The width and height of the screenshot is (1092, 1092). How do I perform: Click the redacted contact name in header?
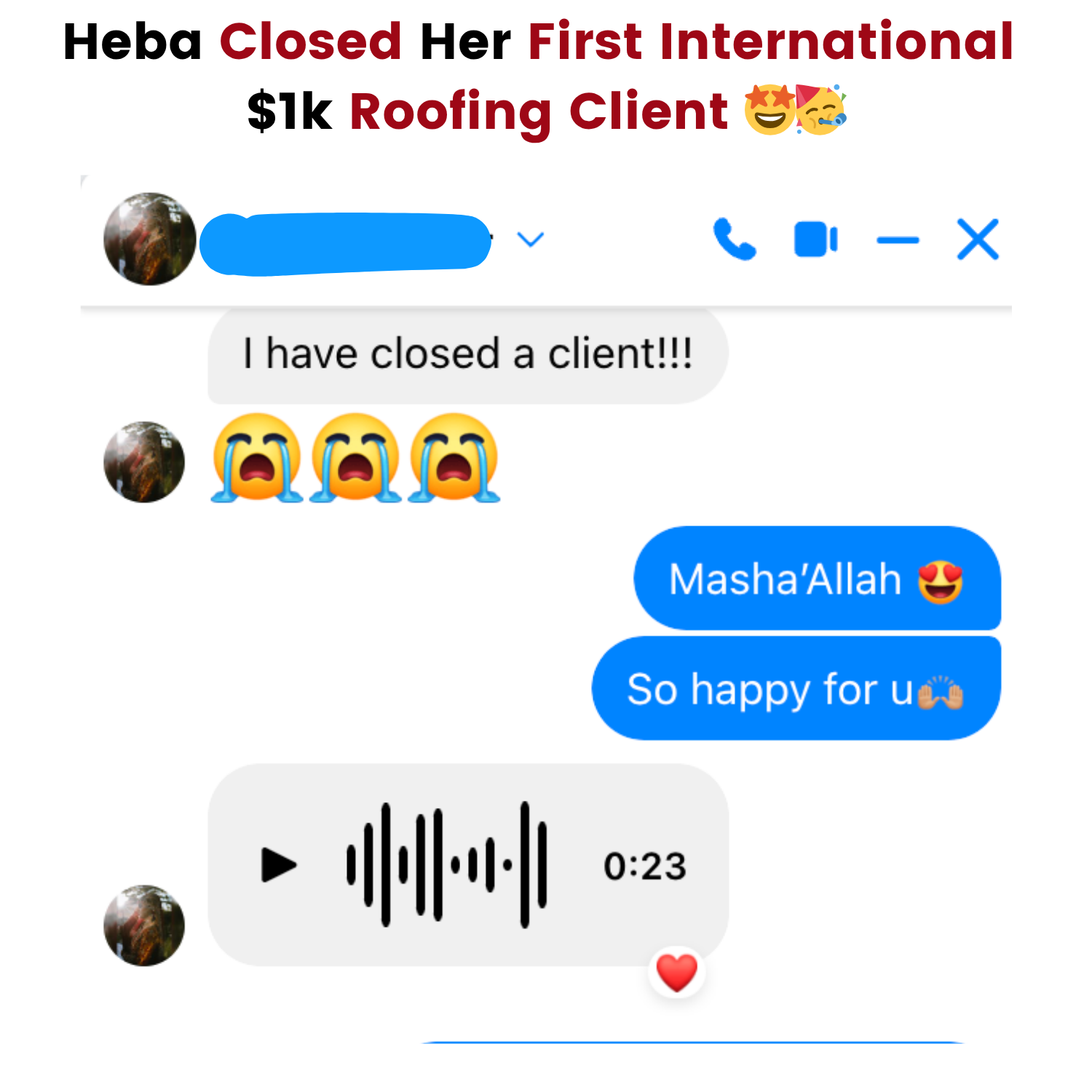[x=345, y=244]
